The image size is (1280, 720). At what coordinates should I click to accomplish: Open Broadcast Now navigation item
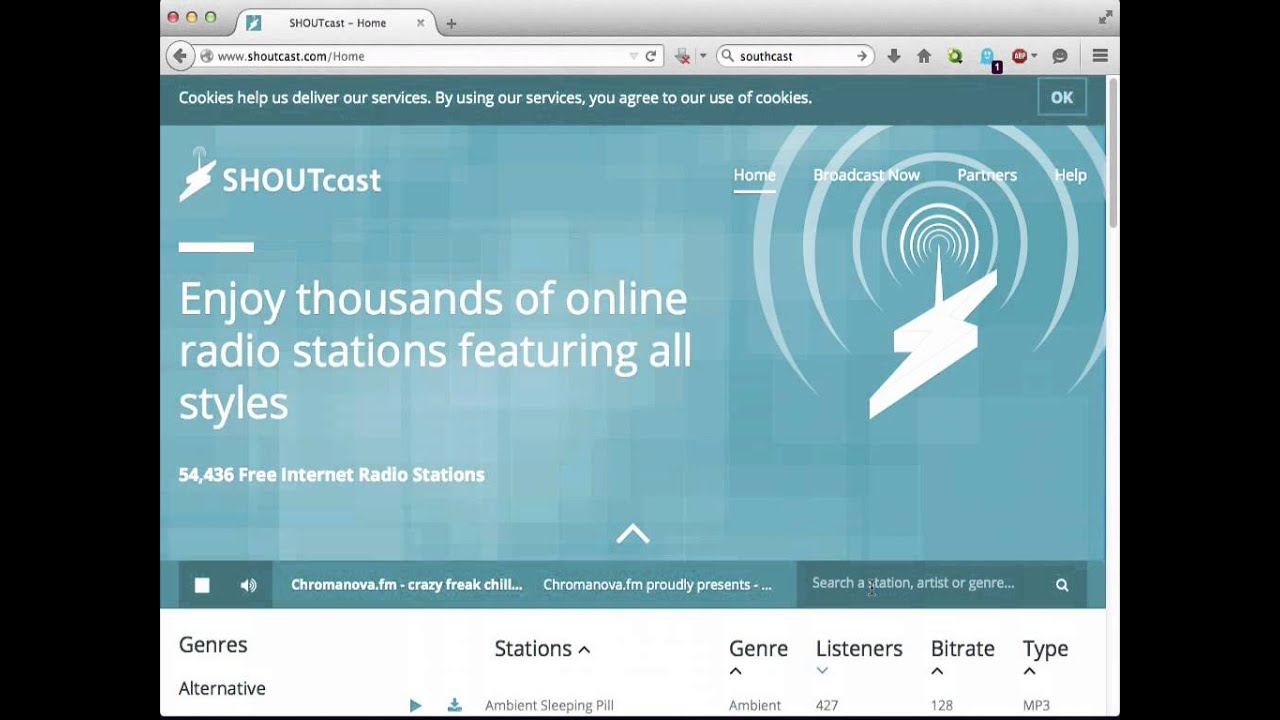[x=866, y=175]
